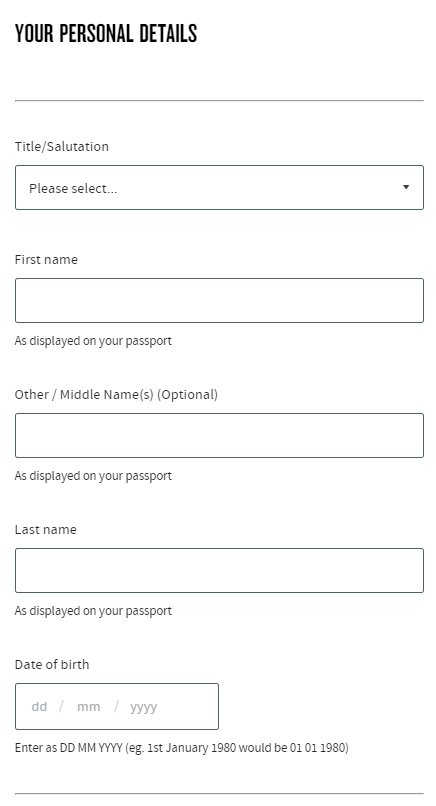
Task: Focus the Last name text box
Action: pyautogui.click(x=219, y=571)
